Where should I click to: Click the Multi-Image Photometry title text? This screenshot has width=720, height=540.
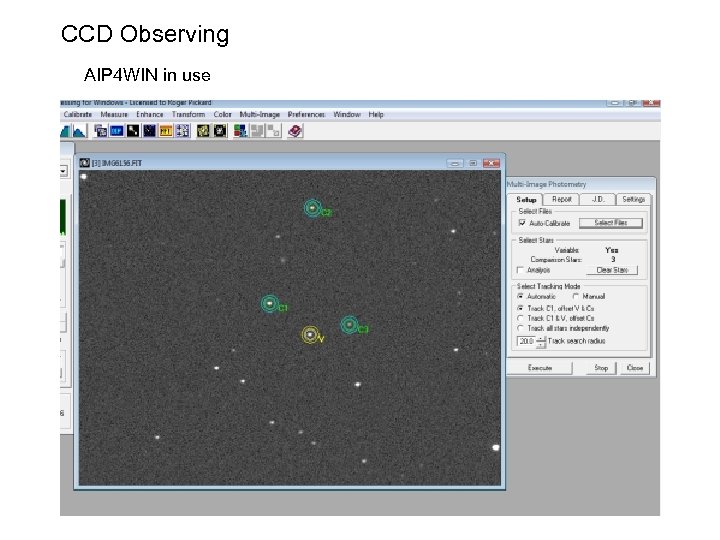point(546,185)
